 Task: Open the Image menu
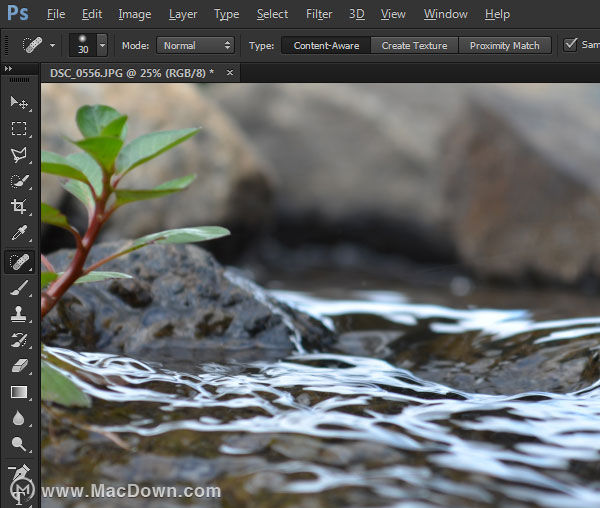pyautogui.click(x=135, y=14)
